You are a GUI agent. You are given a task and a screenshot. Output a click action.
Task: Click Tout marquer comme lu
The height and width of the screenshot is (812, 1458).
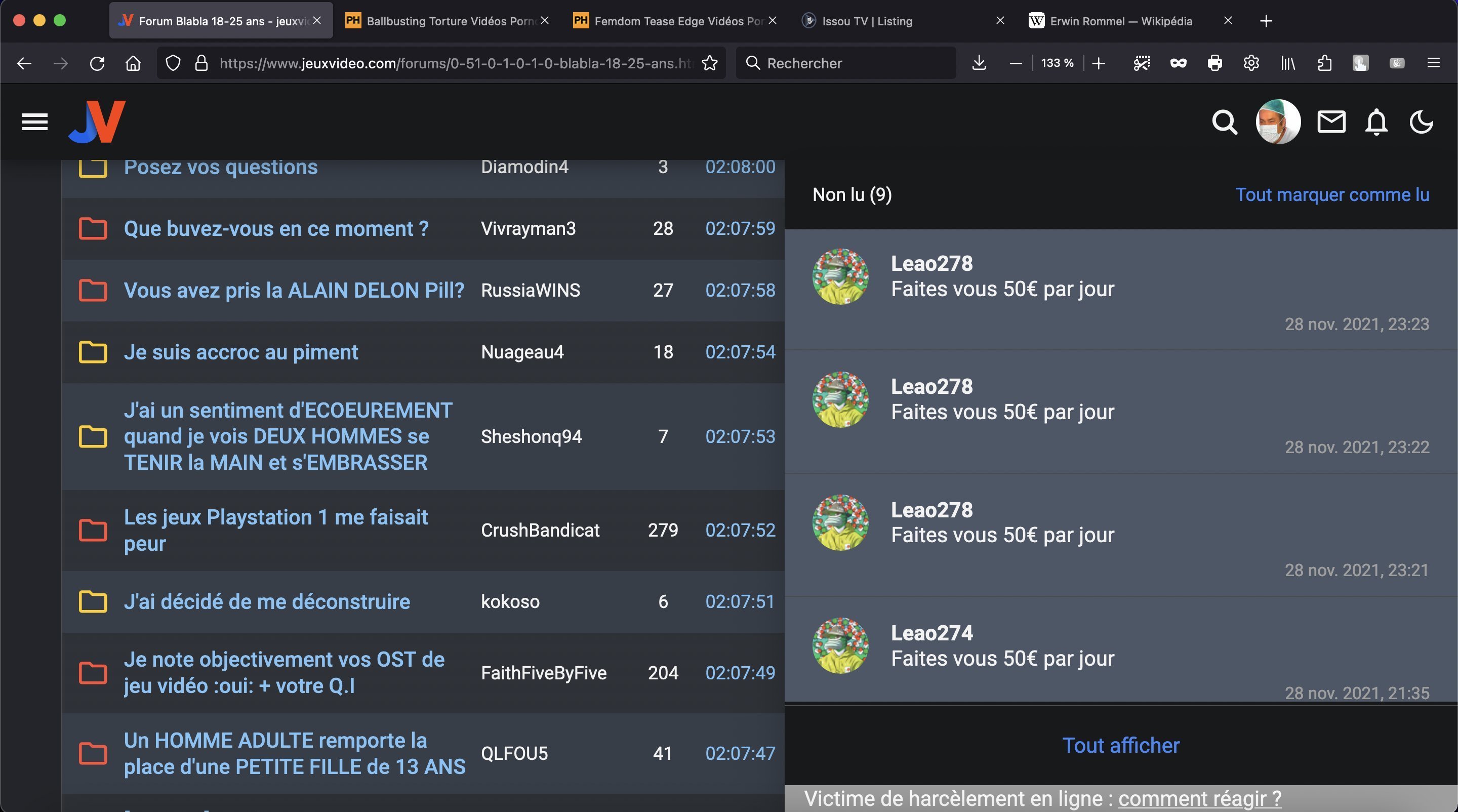coord(1332,195)
